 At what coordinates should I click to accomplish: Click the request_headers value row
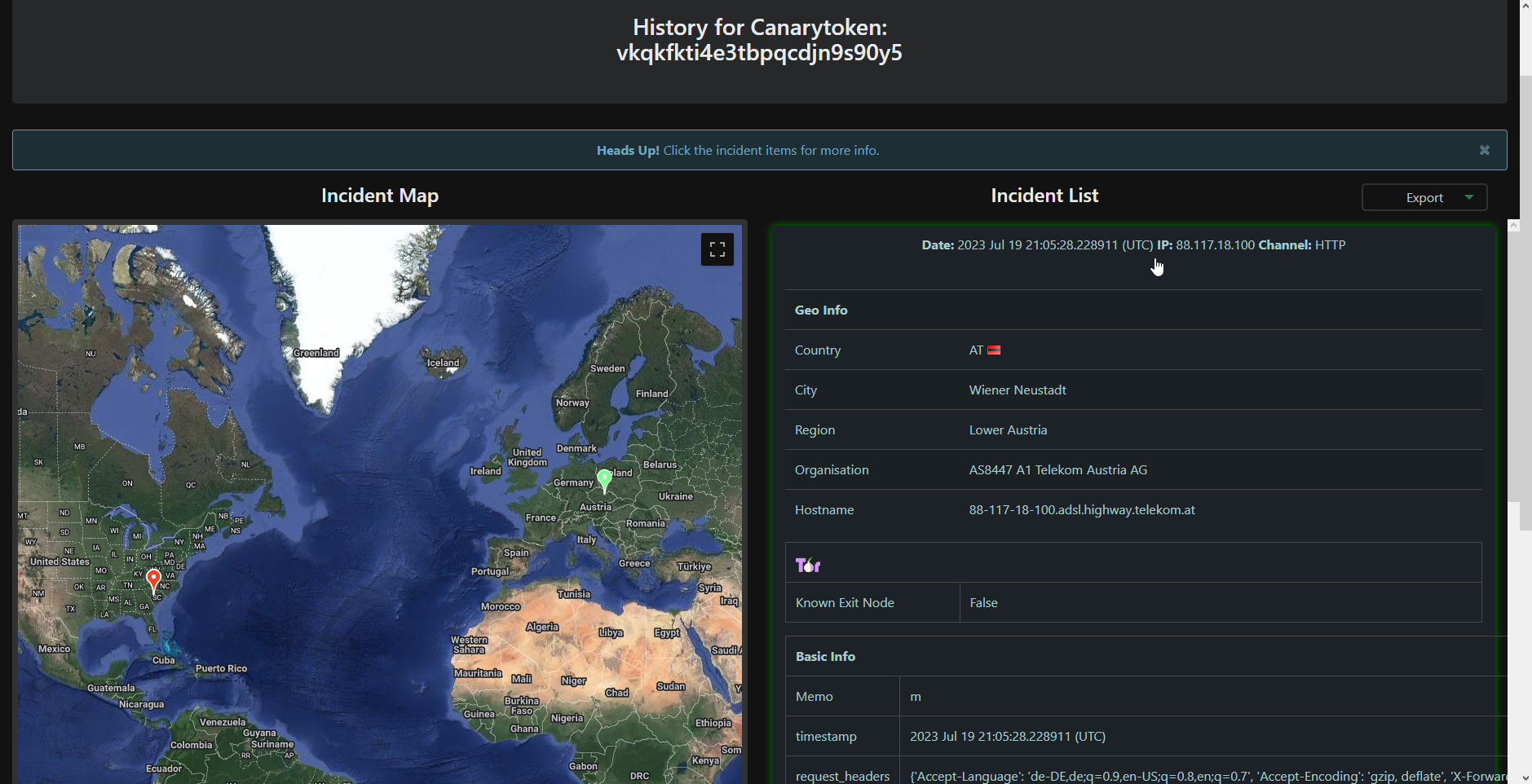click(1207, 776)
